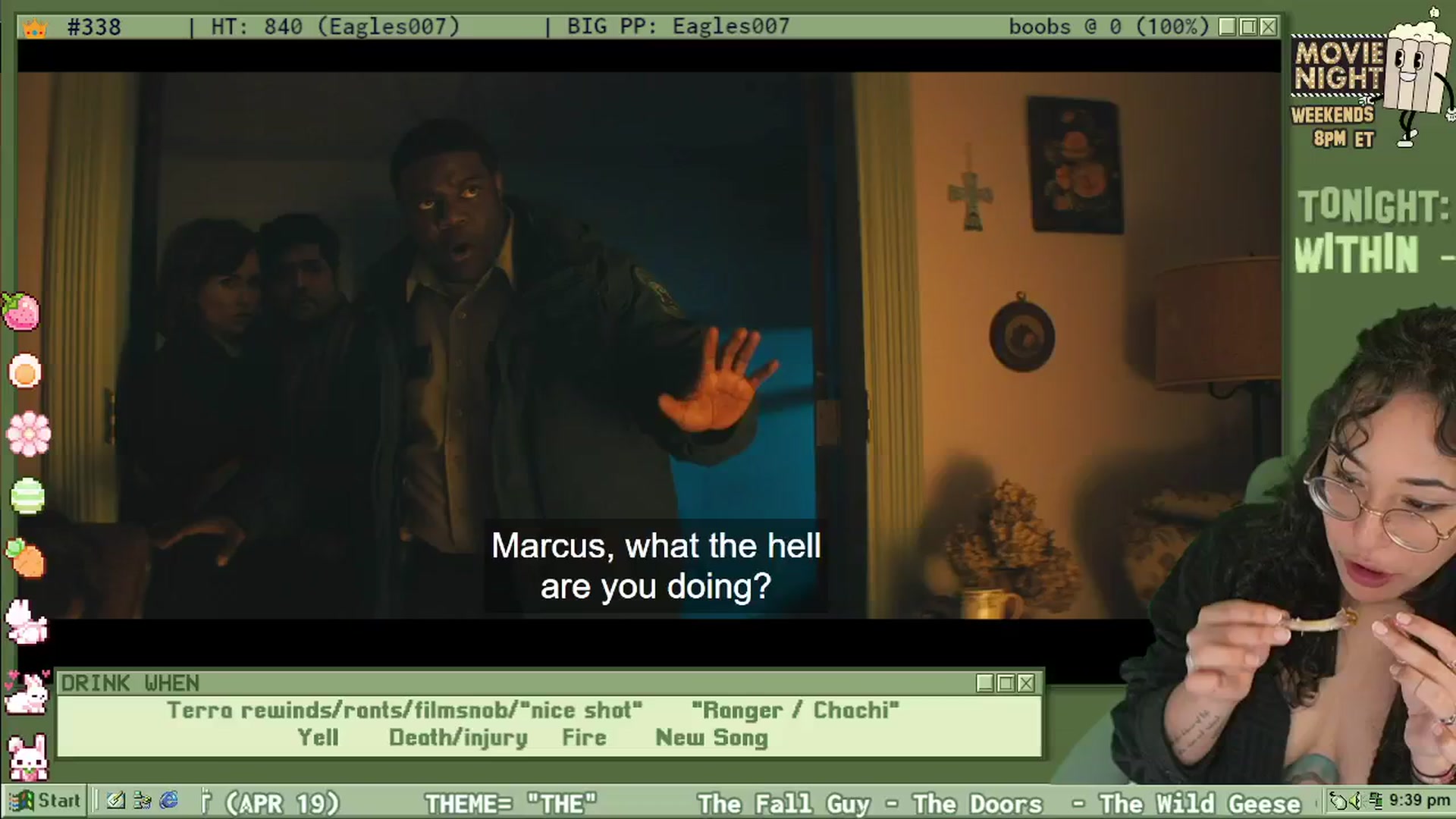Click "The Doors" in the ticker
The height and width of the screenshot is (819, 1456).
click(977, 803)
